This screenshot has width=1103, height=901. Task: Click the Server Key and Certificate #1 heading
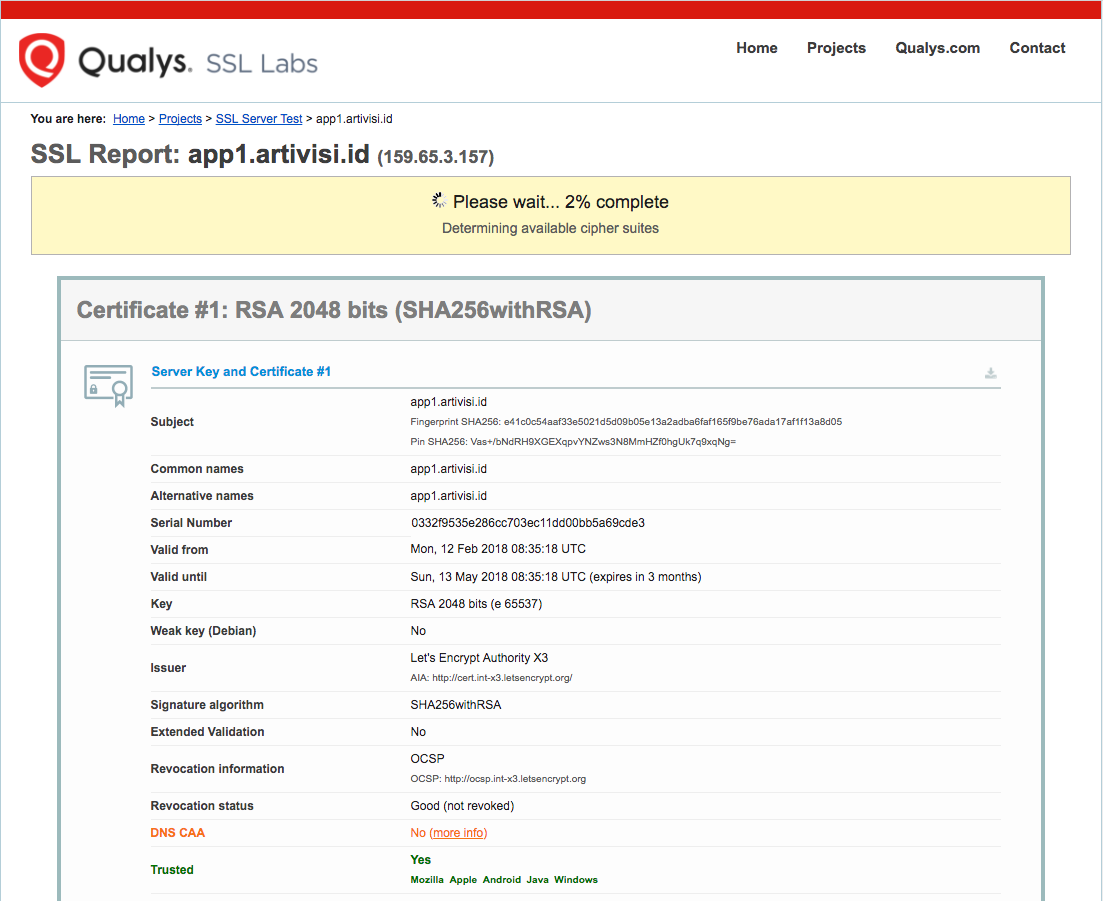tap(241, 371)
